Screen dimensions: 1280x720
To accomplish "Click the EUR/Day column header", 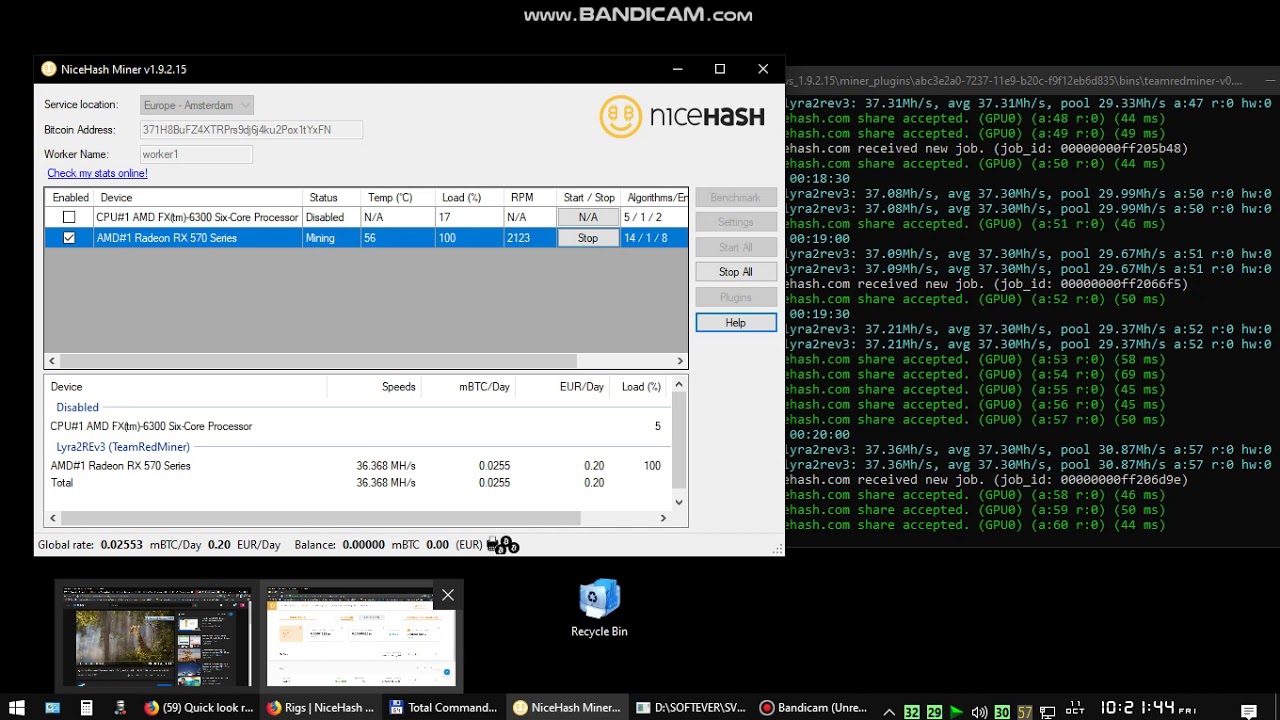I will 563,387.
